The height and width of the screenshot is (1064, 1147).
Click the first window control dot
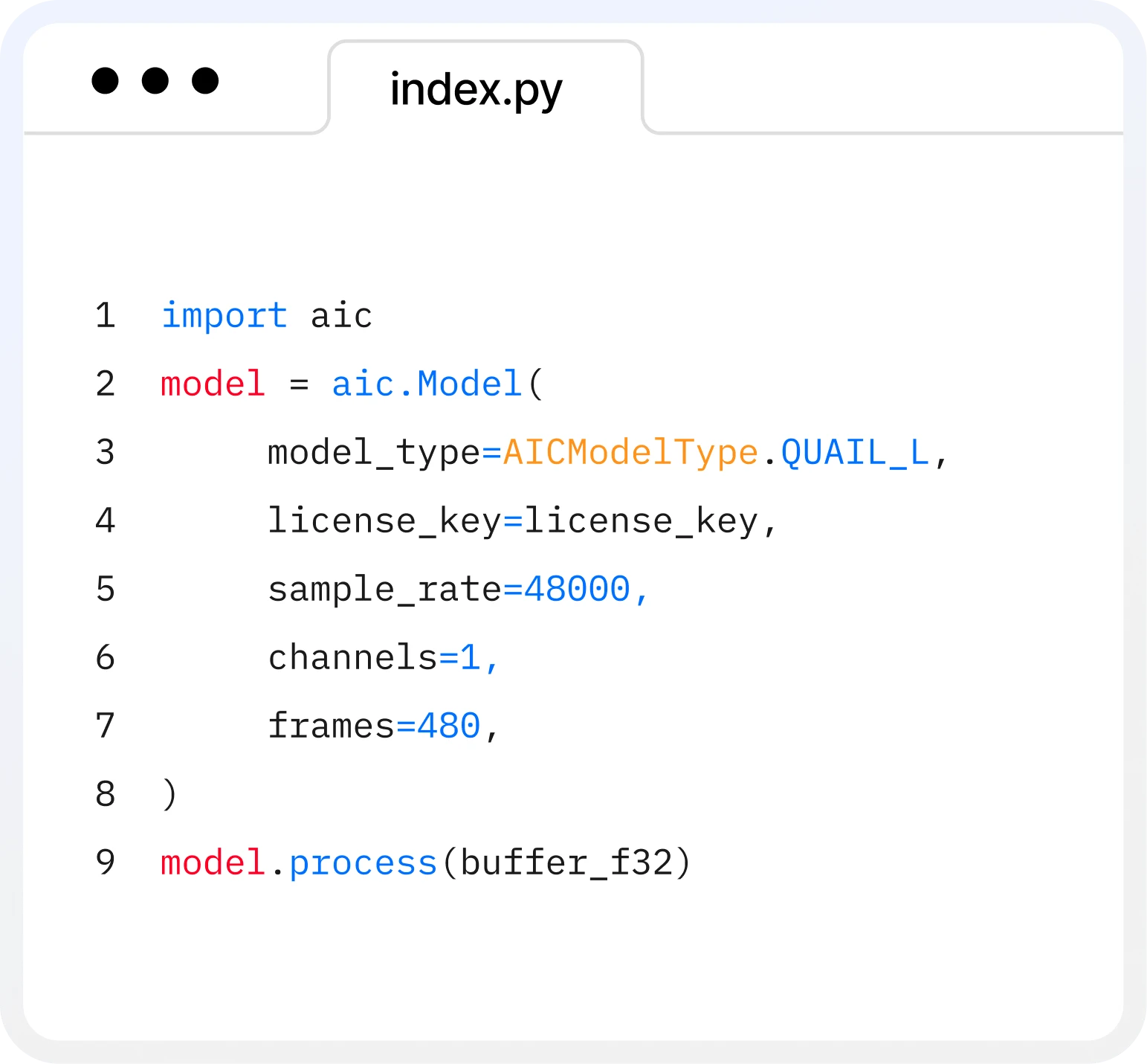click(104, 82)
